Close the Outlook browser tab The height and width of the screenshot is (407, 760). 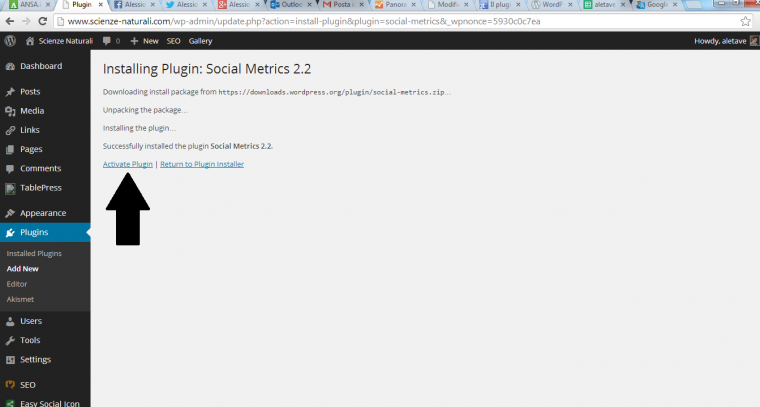coord(309,5)
